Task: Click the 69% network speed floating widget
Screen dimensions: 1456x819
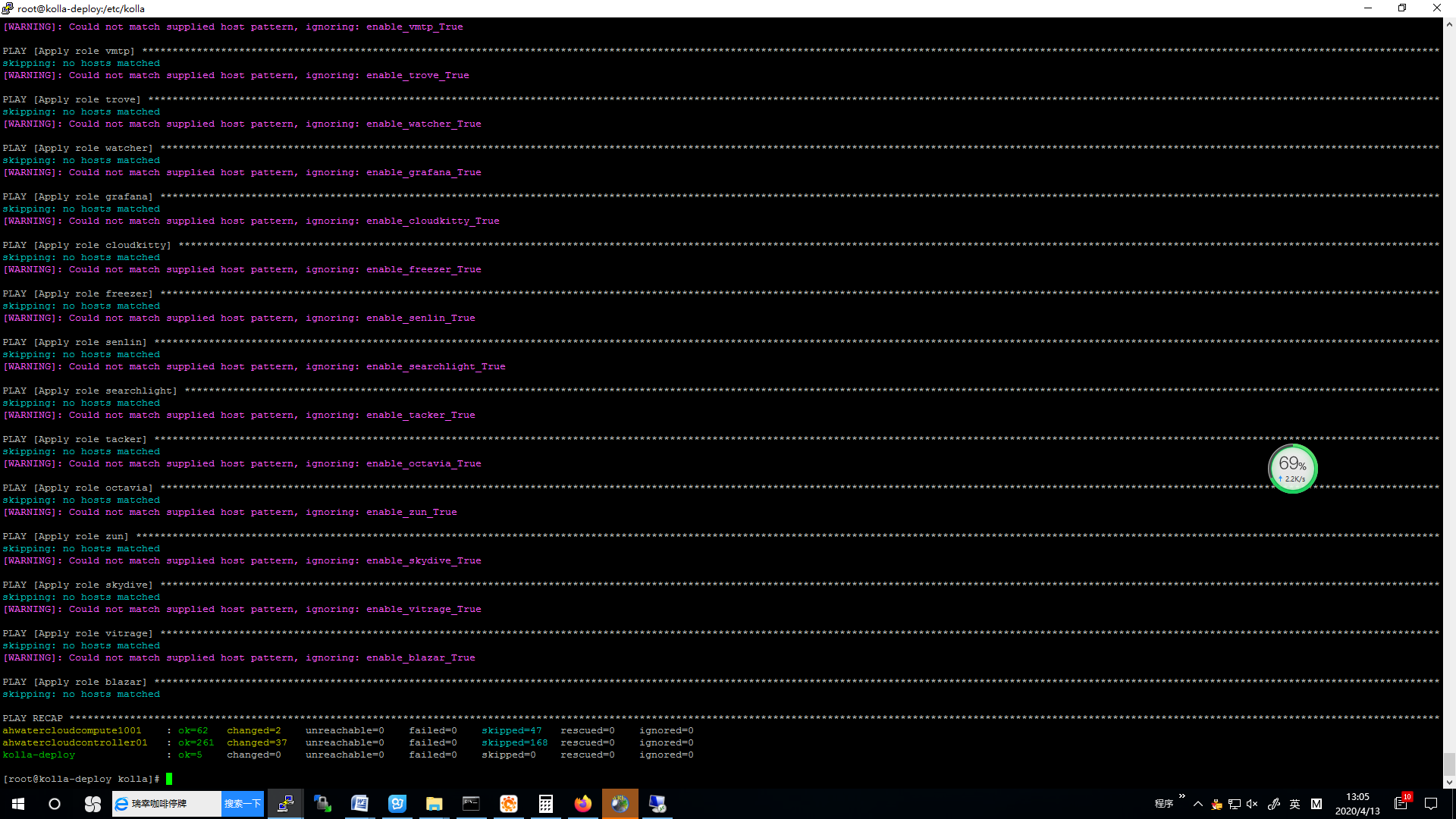Action: click(x=1292, y=469)
